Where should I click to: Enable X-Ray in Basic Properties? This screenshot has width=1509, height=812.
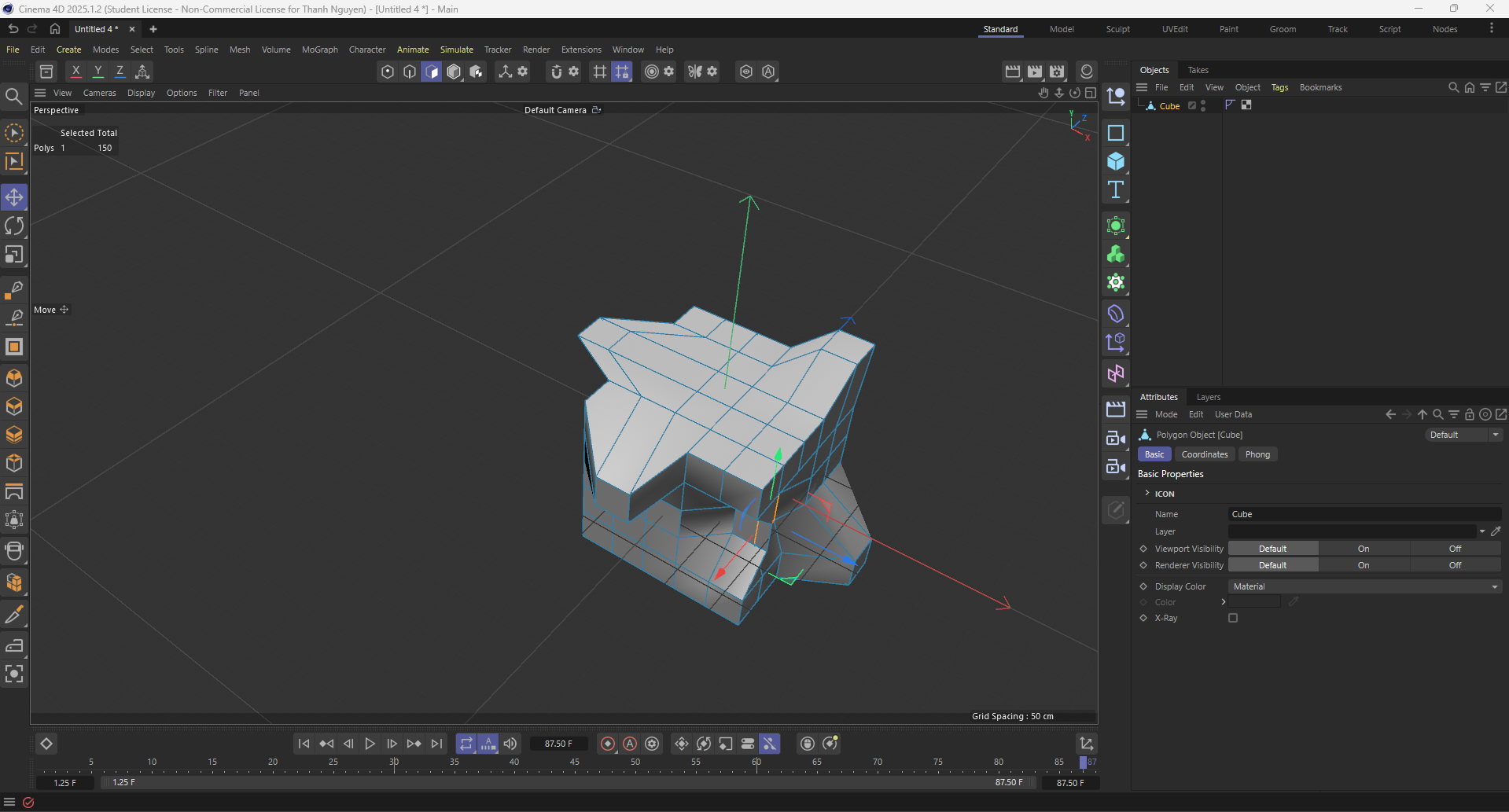1232,619
